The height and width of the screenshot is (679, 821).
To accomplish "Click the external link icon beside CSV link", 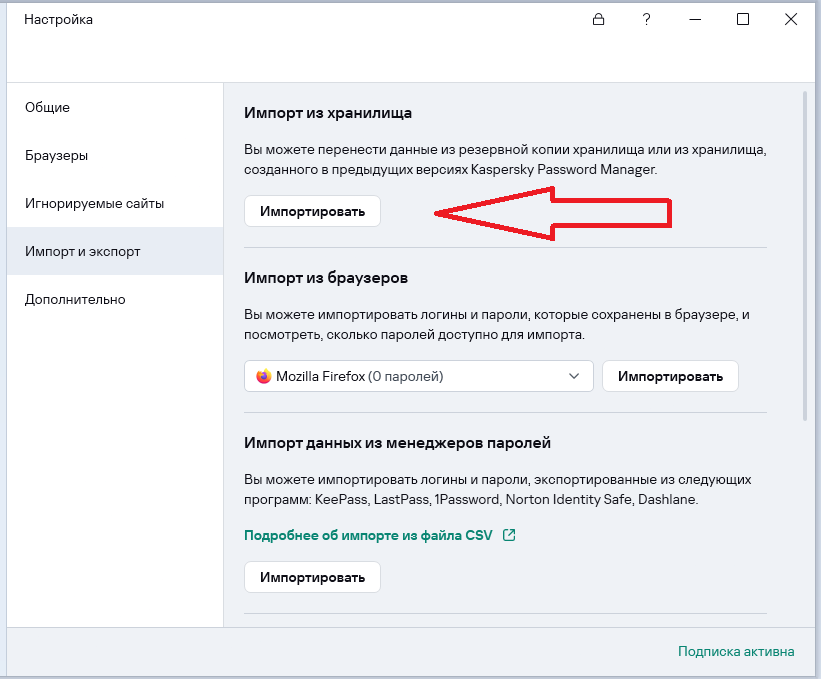I will 509,535.
